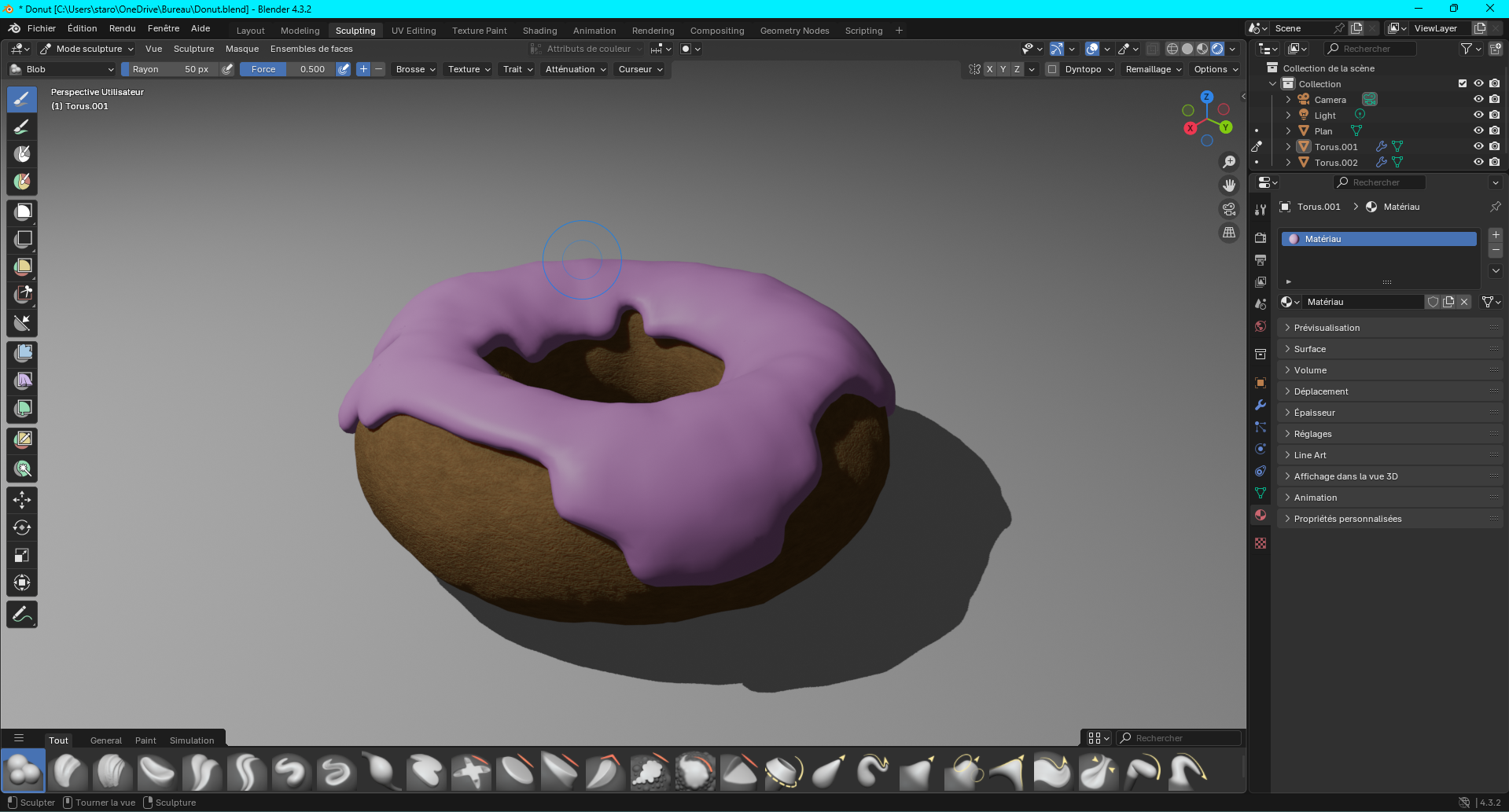
Task: Expand the Torus.001 outliner entry
Action: 1287,147
